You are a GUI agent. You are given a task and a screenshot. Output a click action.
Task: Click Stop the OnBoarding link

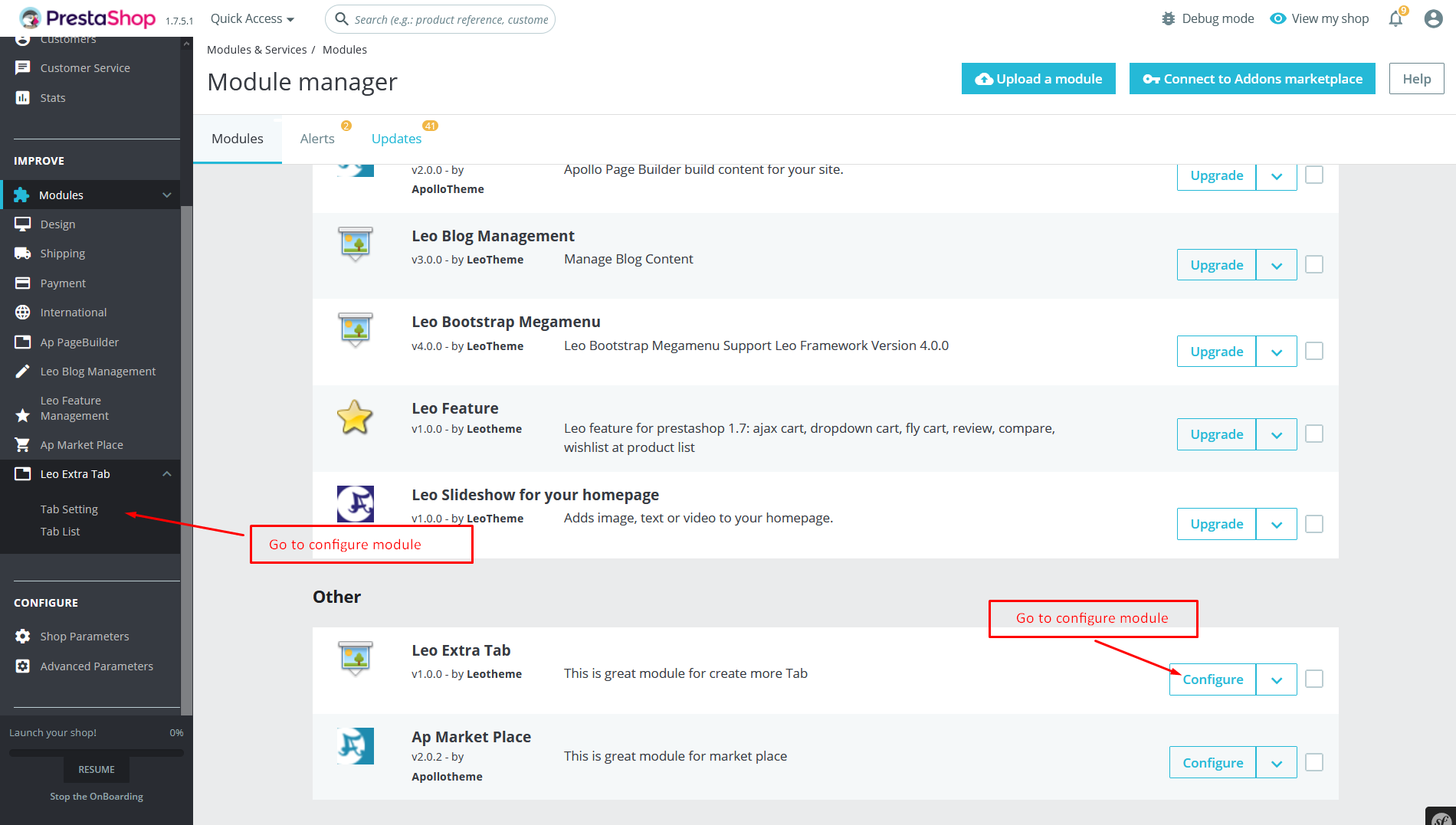click(x=97, y=797)
